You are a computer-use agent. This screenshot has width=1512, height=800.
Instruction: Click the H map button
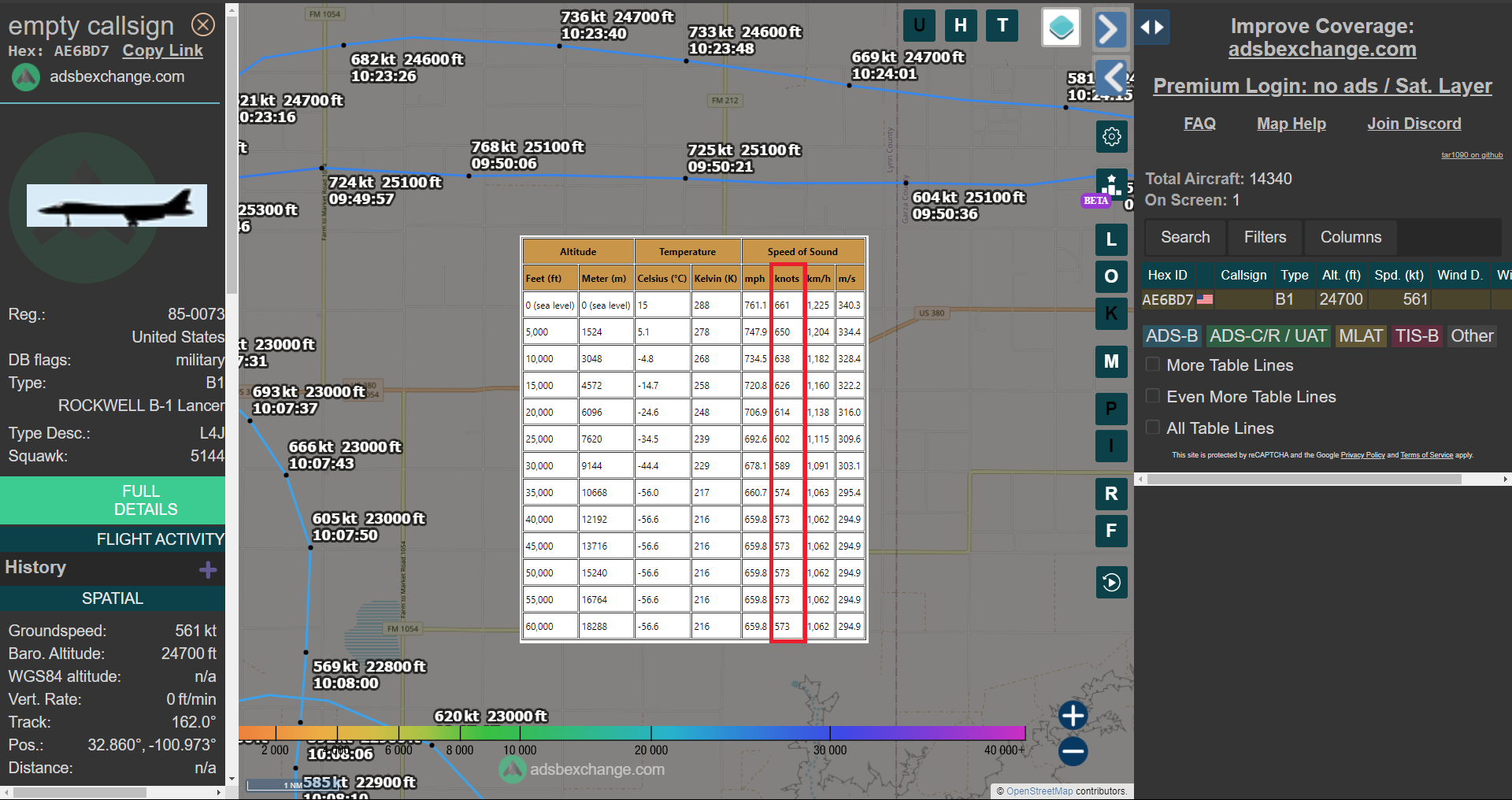(961, 25)
